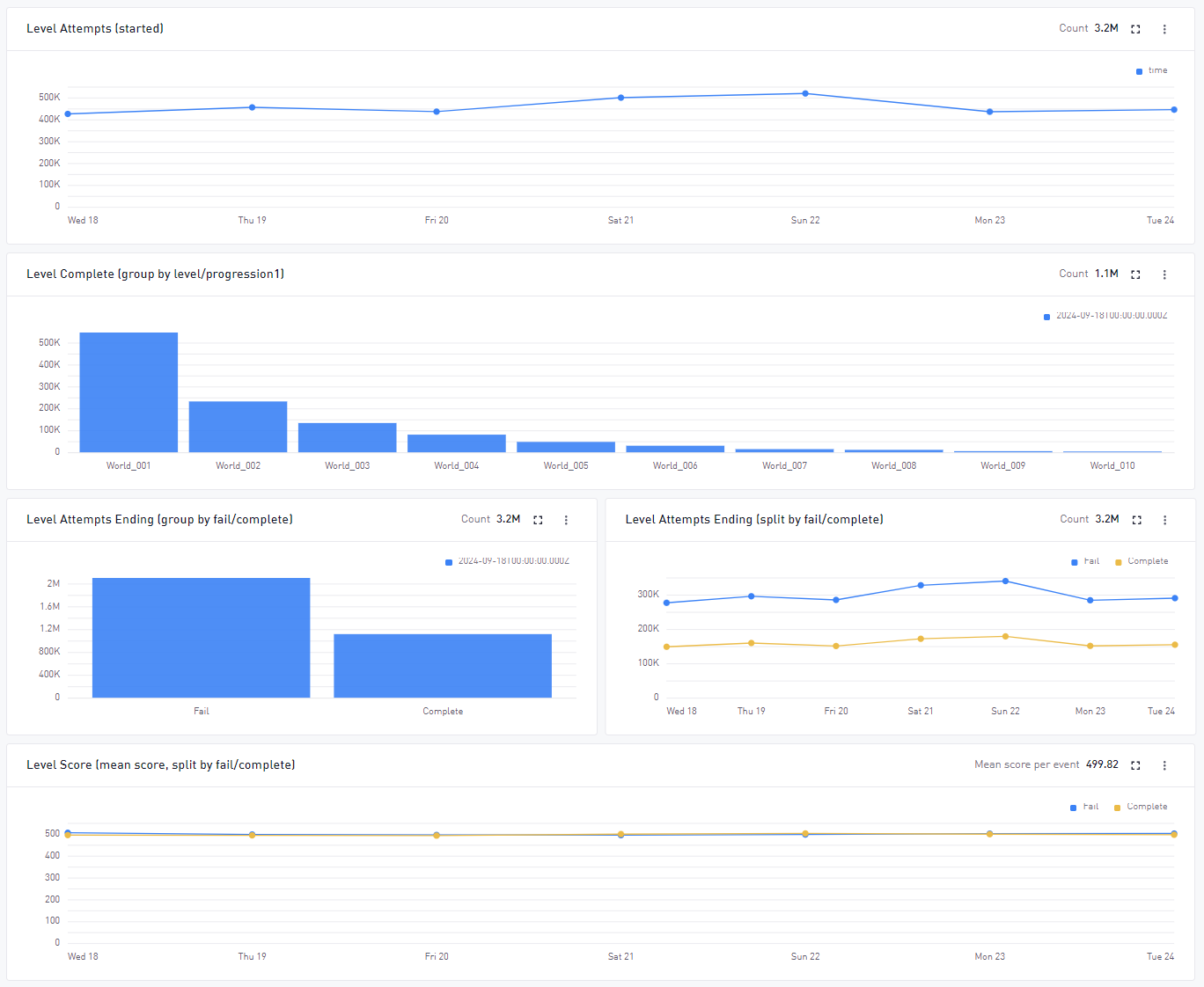Toggle date legend in Level Attempts Ending group chart
Screen dimensions: 1204x987
coord(508,561)
